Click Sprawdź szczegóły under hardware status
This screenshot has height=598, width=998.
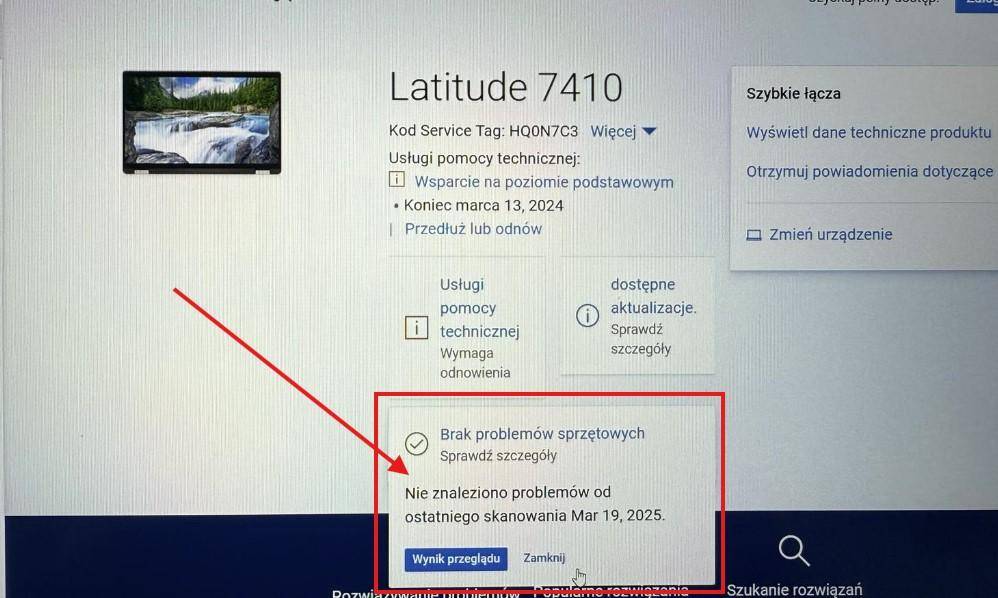[498, 456]
